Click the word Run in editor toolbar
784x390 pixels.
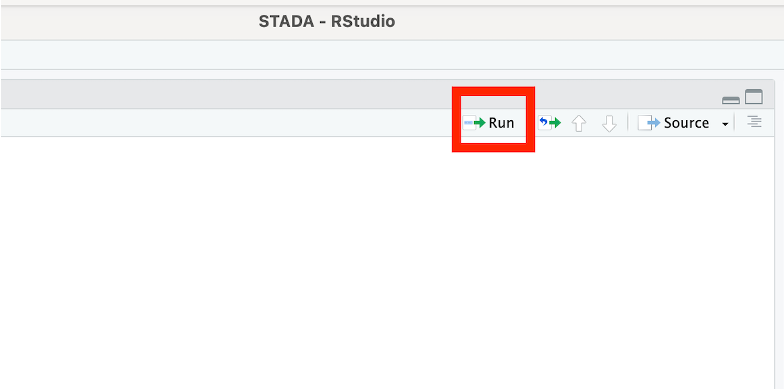pos(502,123)
